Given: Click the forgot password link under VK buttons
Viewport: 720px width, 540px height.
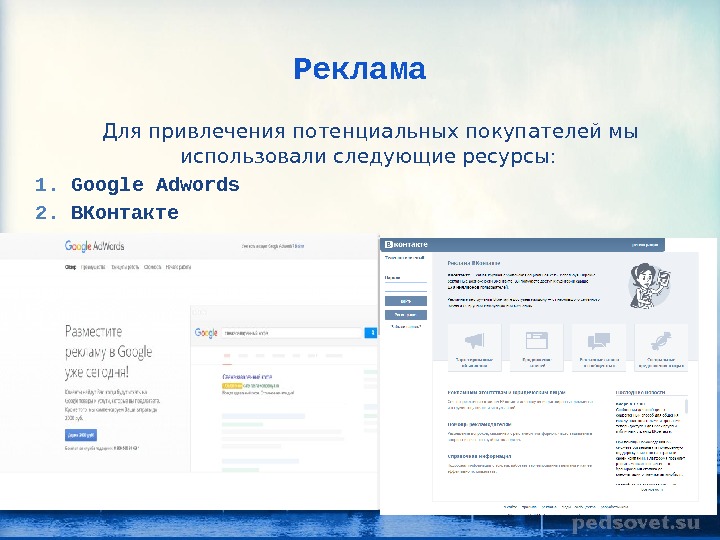Looking at the screenshot, I should [406, 326].
